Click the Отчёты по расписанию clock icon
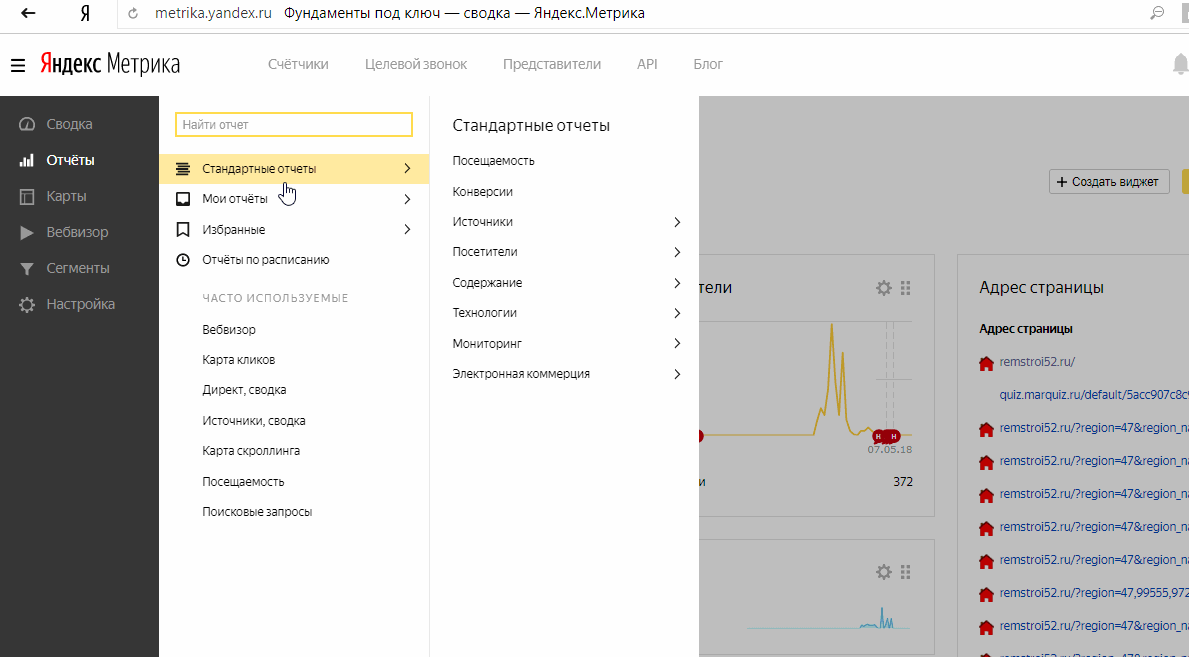The height and width of the screenshot is (657, 1189). [x=183, y=259]
